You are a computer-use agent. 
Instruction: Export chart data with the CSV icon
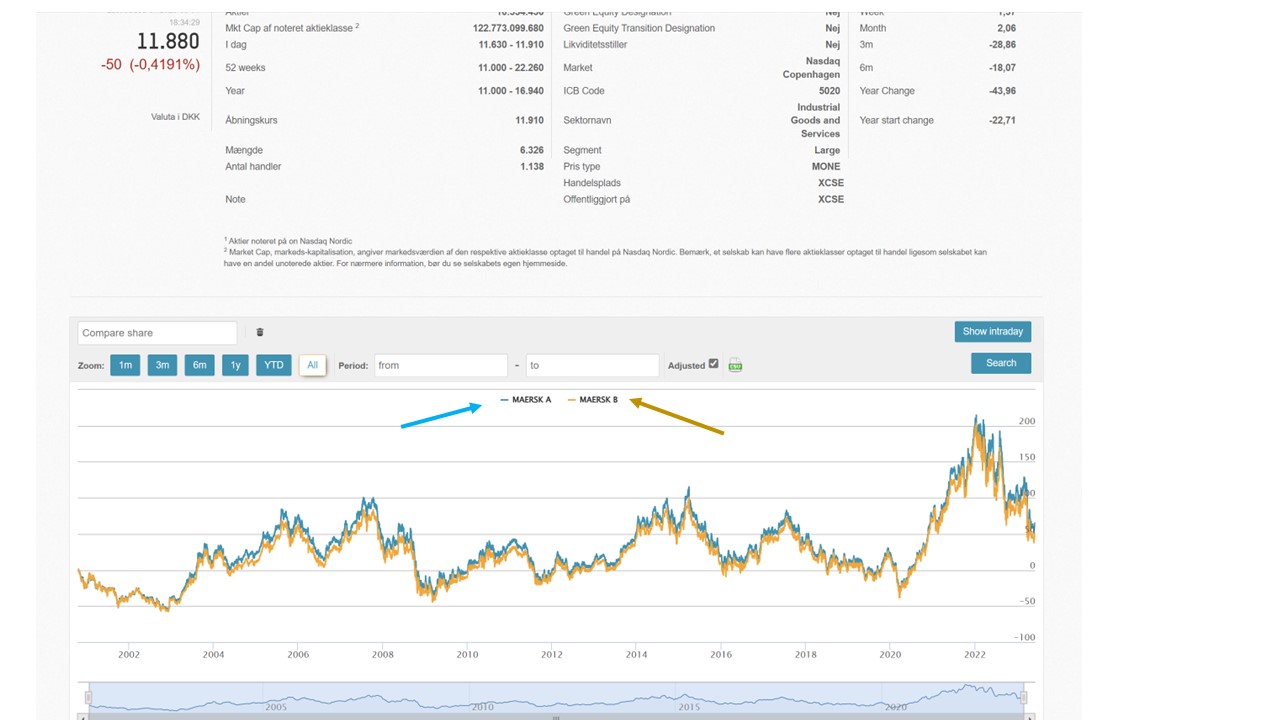coord(735,365)
